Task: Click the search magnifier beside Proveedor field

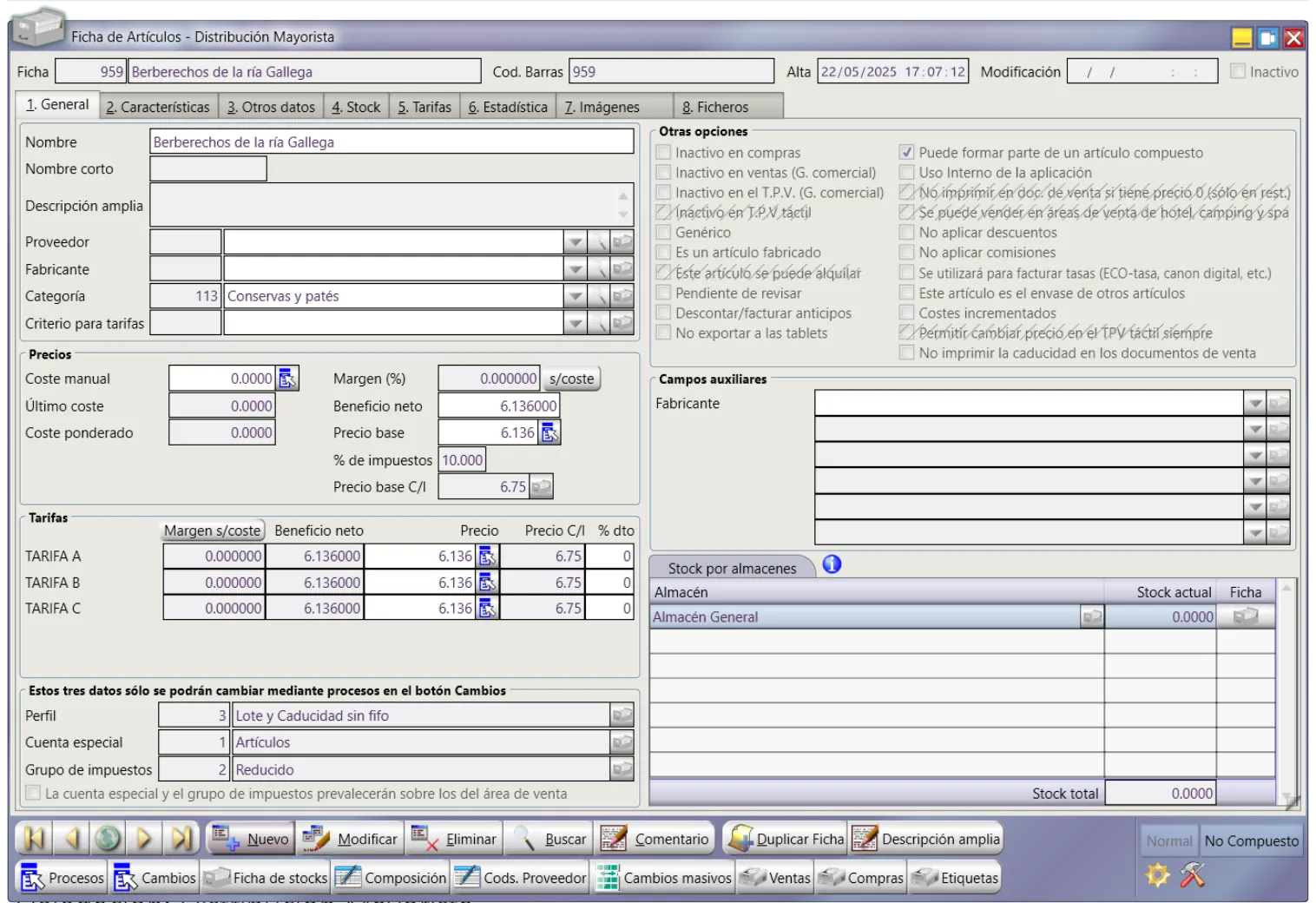Action: point(598,242)
